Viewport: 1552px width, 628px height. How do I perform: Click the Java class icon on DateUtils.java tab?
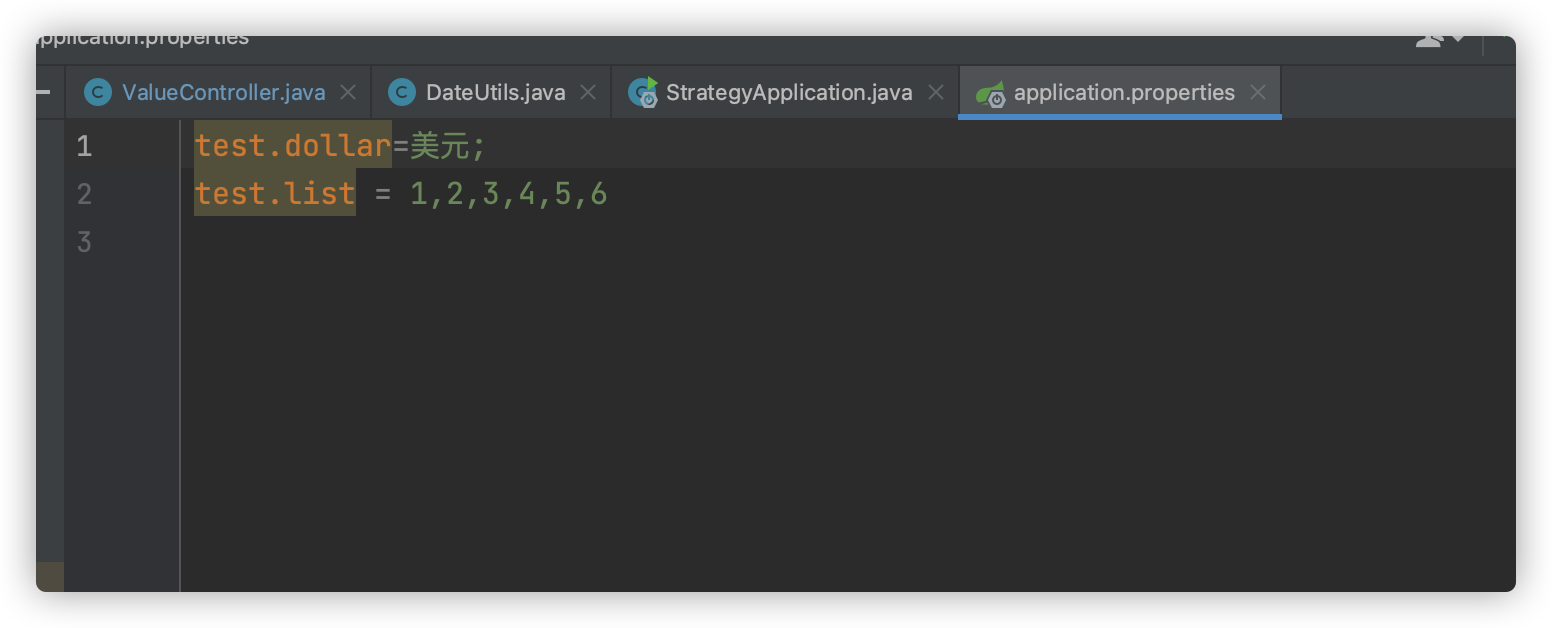(x=400, y=91)
